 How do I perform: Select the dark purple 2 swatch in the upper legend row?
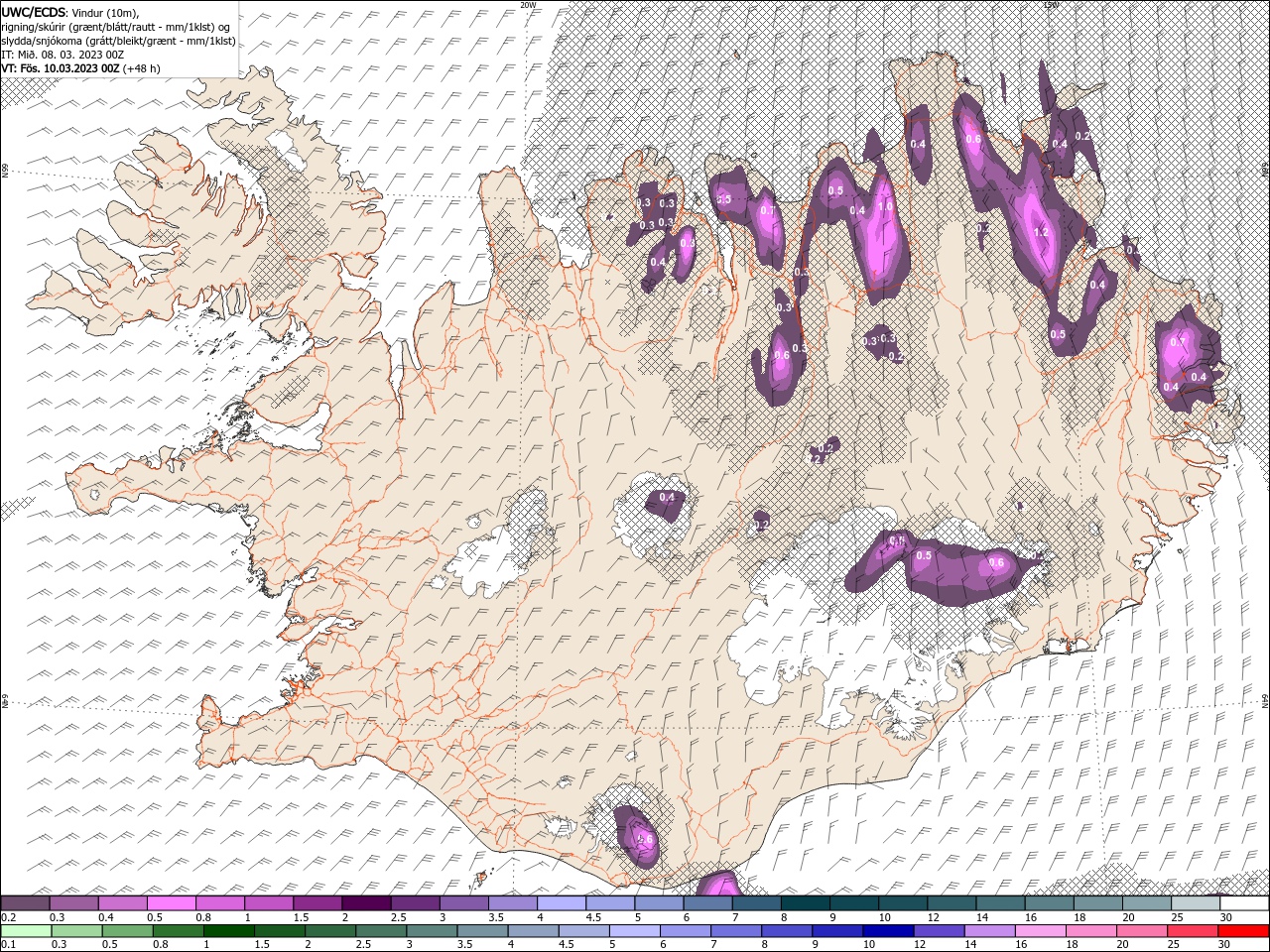pyautogui.click(x=366, y=903)
